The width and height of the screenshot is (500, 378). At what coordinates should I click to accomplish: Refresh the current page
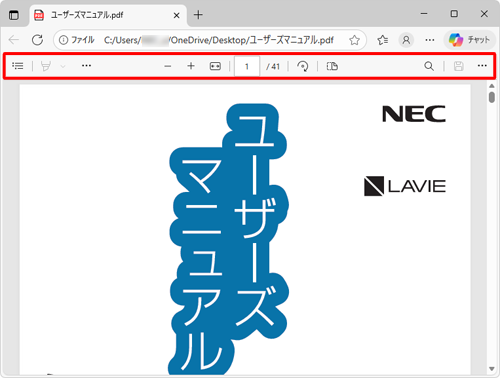[x=37, y=40]
